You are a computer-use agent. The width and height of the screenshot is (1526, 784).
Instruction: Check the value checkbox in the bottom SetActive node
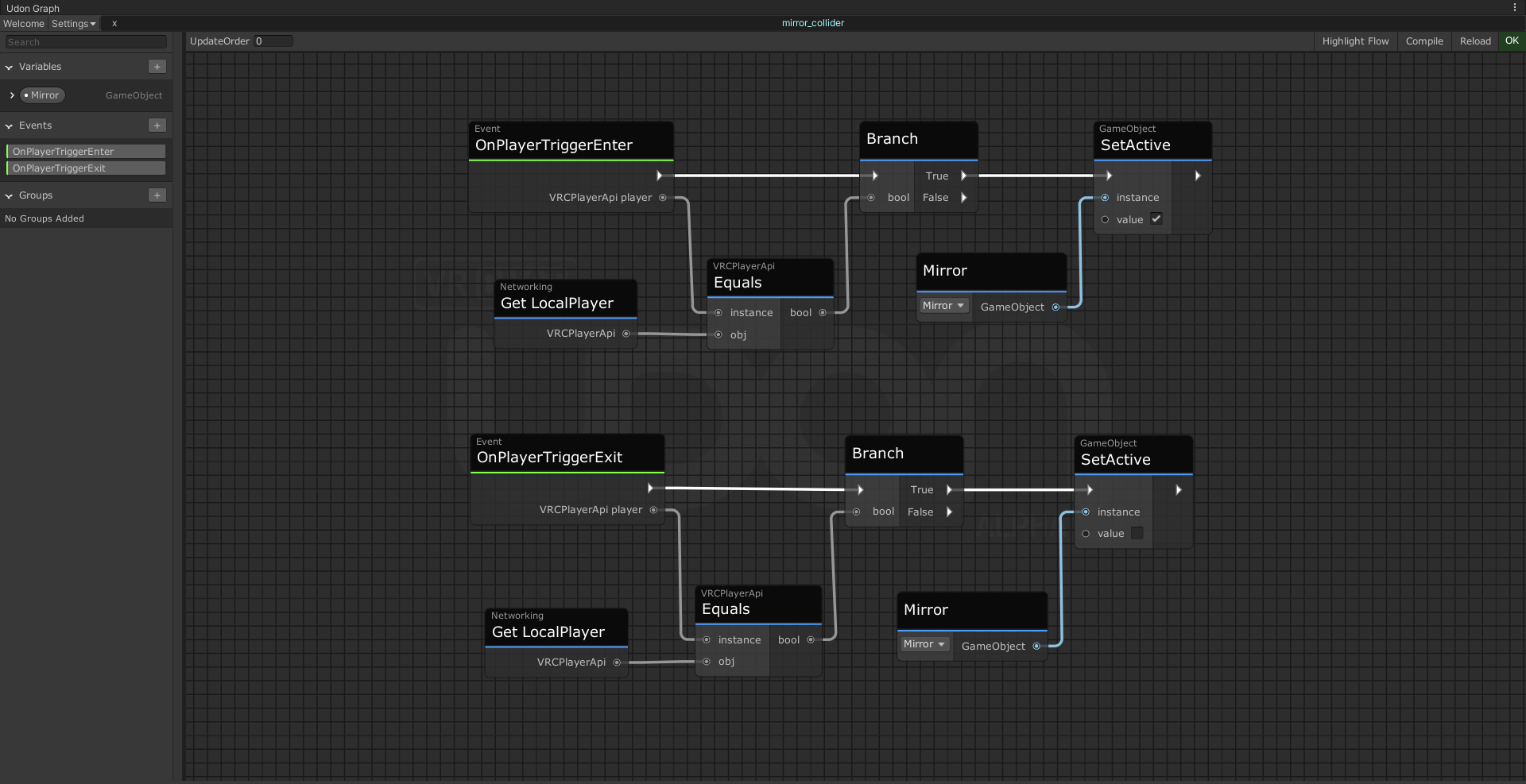coord(1137,534)
